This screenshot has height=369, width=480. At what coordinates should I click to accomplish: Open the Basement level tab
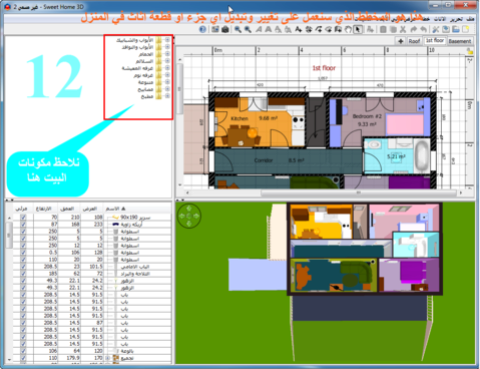tap(460, 41)
